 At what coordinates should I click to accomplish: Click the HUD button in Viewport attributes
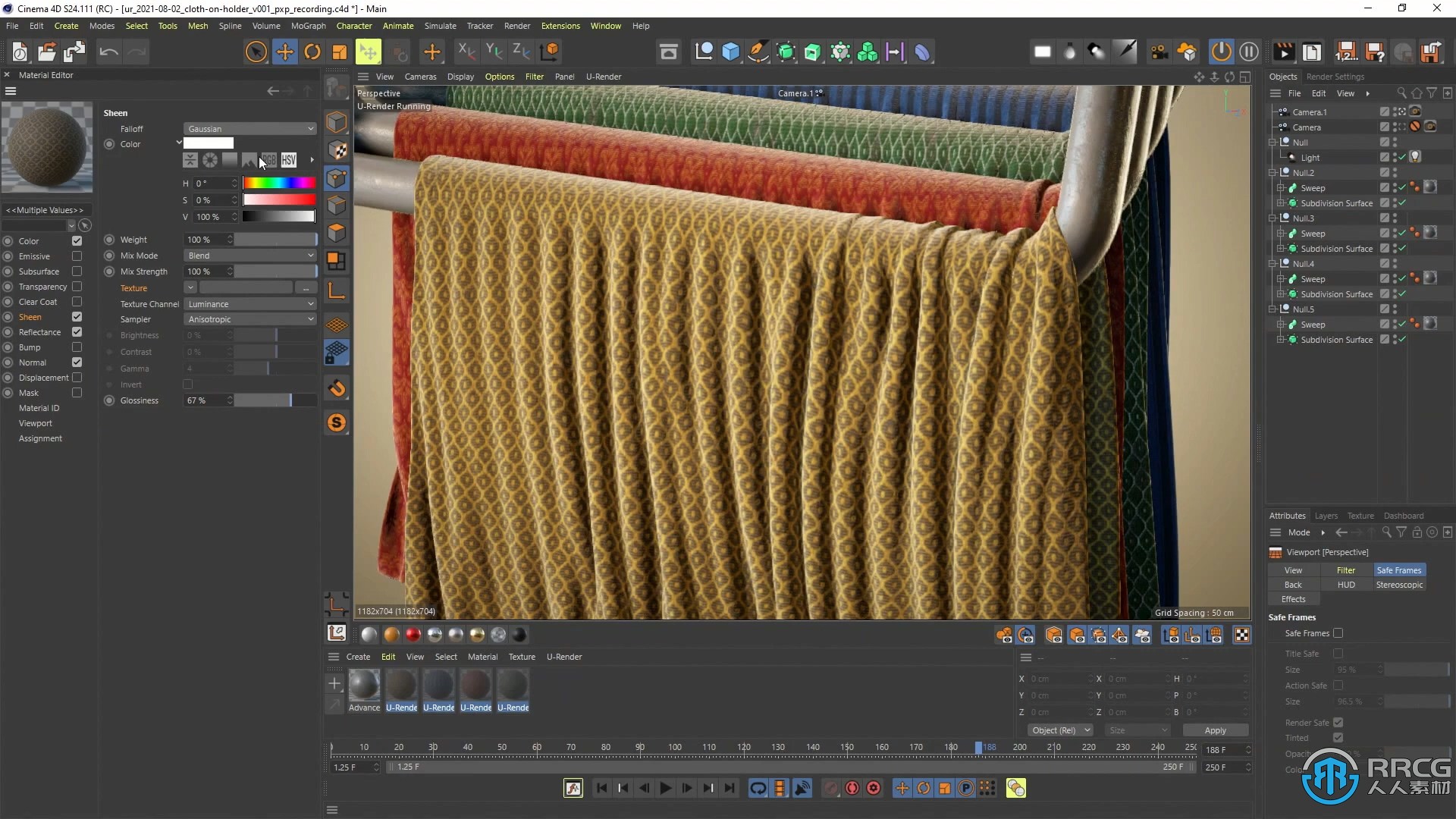pos(1346,585)
